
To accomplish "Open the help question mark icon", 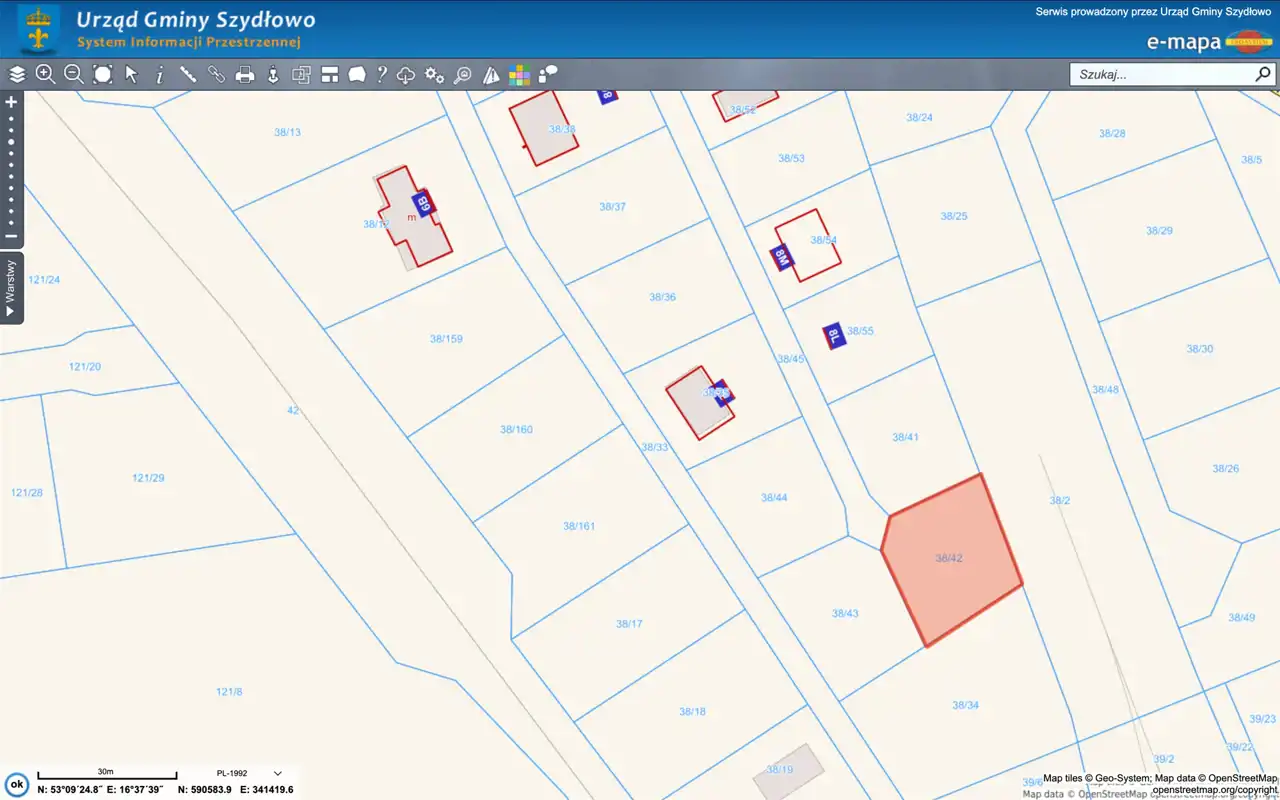I will (x=381, y=74).
